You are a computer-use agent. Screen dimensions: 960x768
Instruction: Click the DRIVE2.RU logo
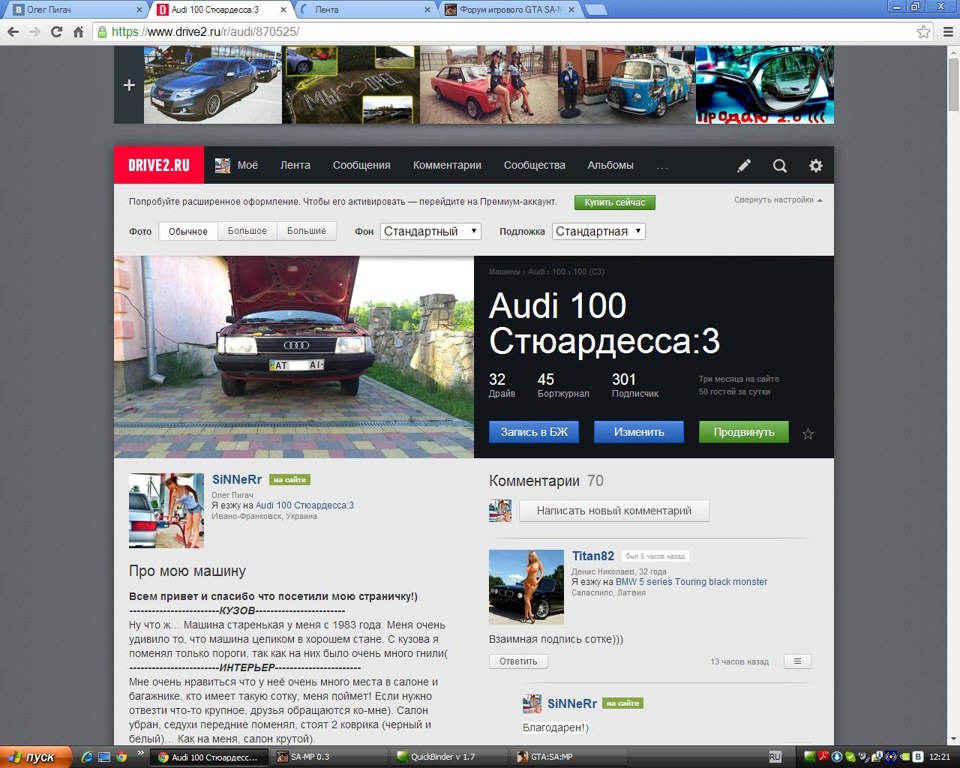tap(159, 165)
